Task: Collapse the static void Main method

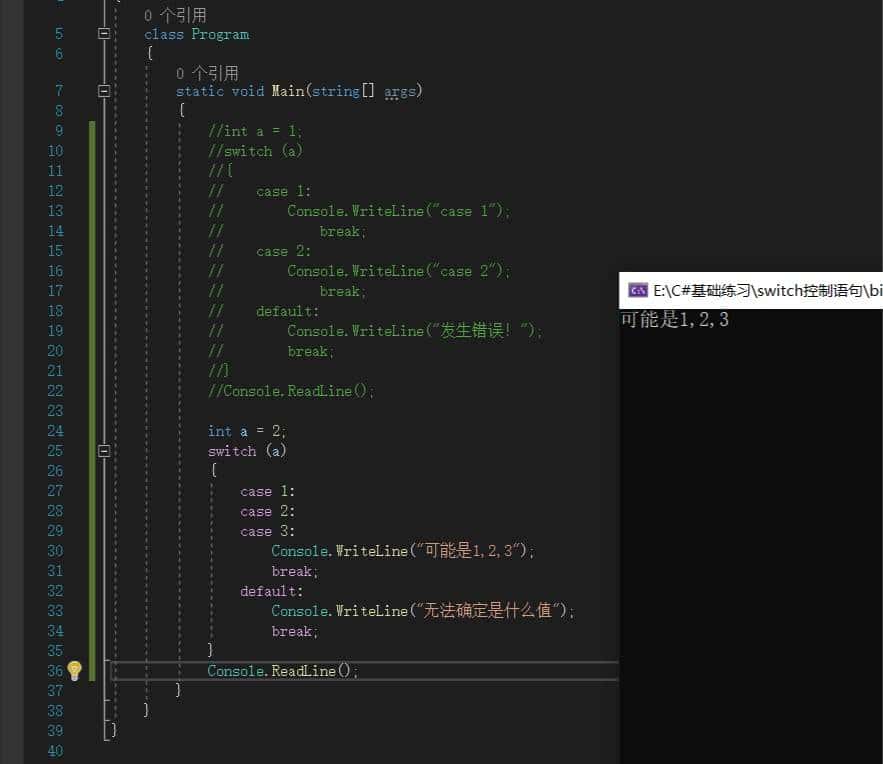Action: click(104, 91)
